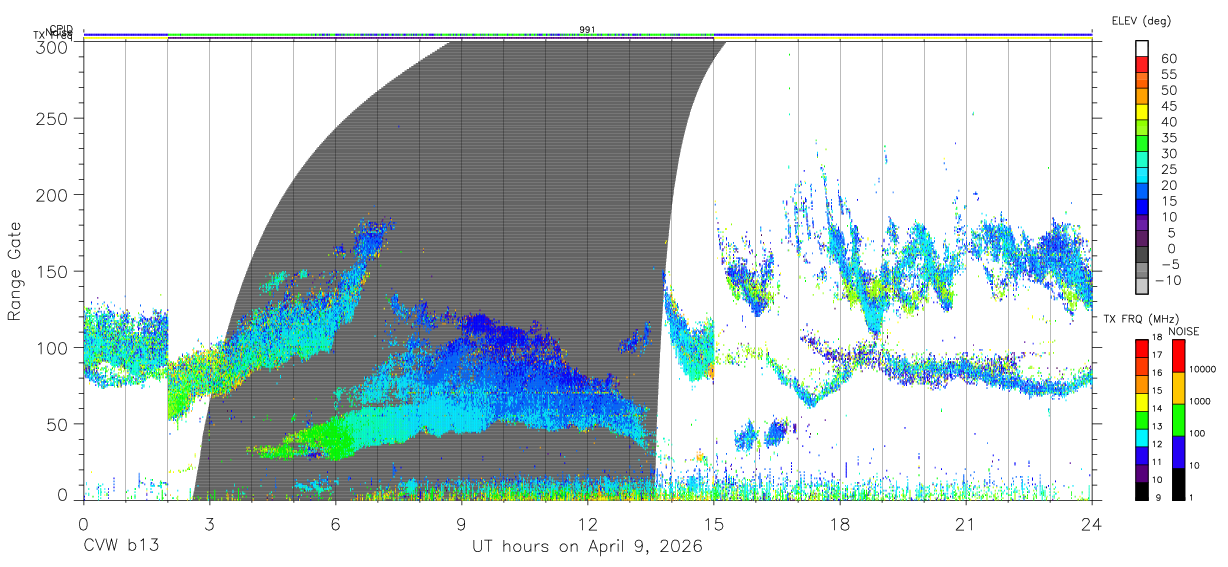This screenshot has width=1228, height=567.
Task: Click the "ELEV (deg)" color bar title
Action: point(1141,20)
